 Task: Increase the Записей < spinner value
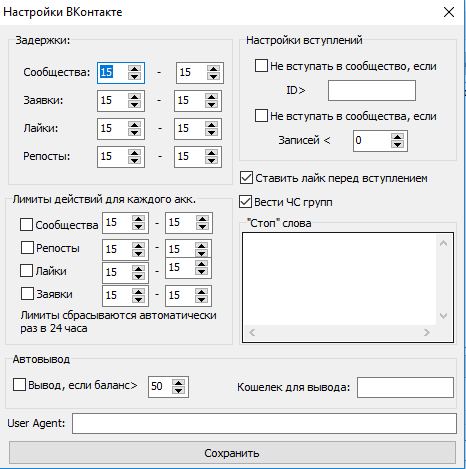click(397, 137)
